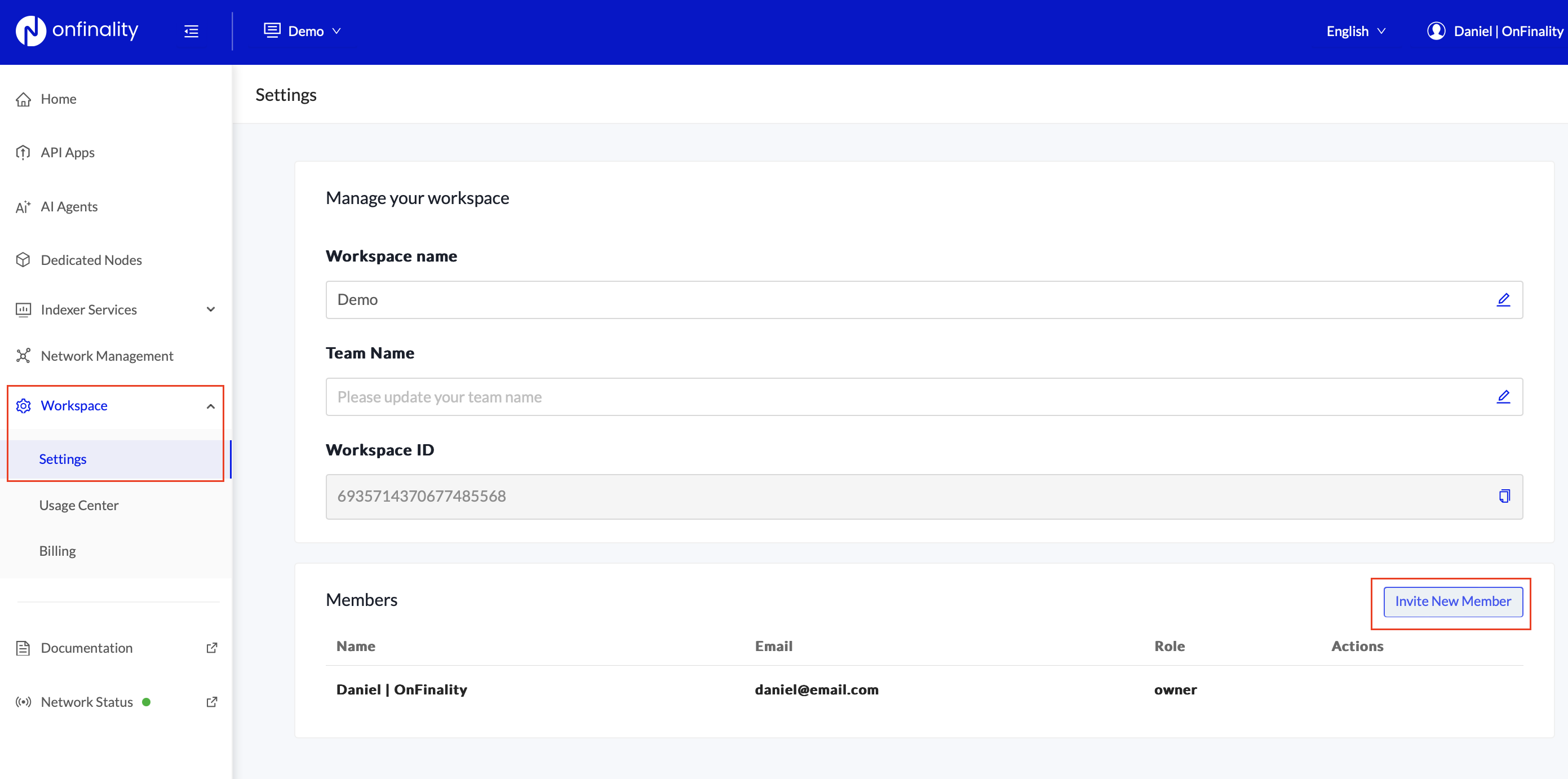The width and height of the screenshot is (1568, 779).
Task: Open AI Agents from the sidebar
Action: point(69,206)
